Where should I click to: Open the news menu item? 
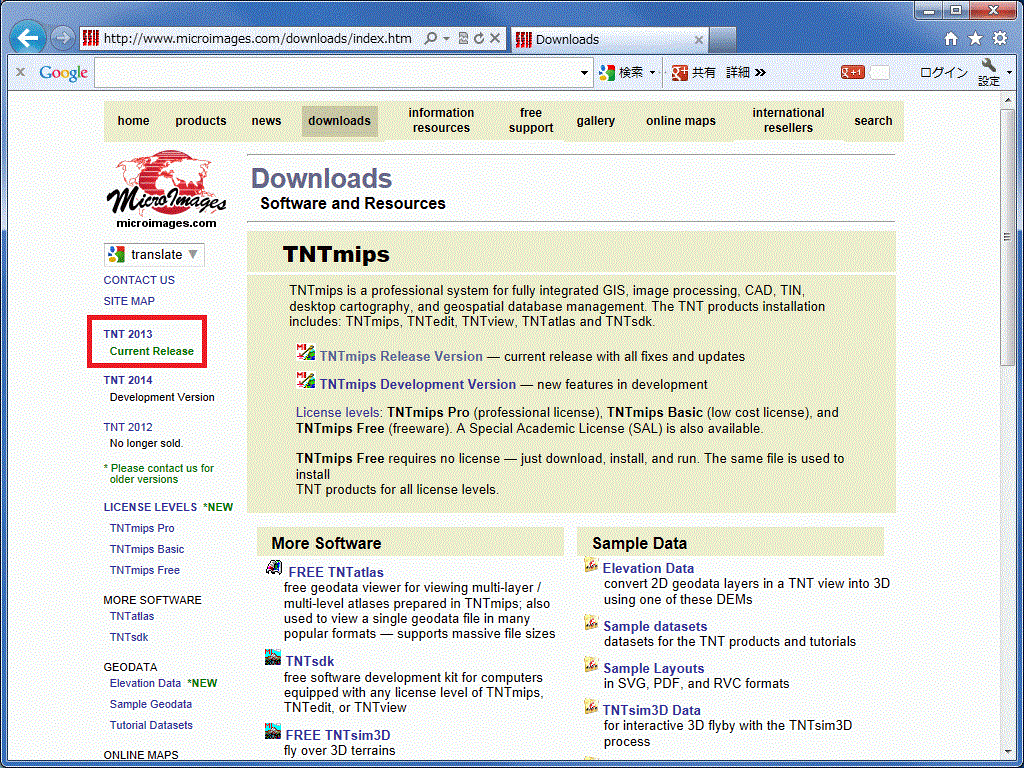(x=266, y=121)
